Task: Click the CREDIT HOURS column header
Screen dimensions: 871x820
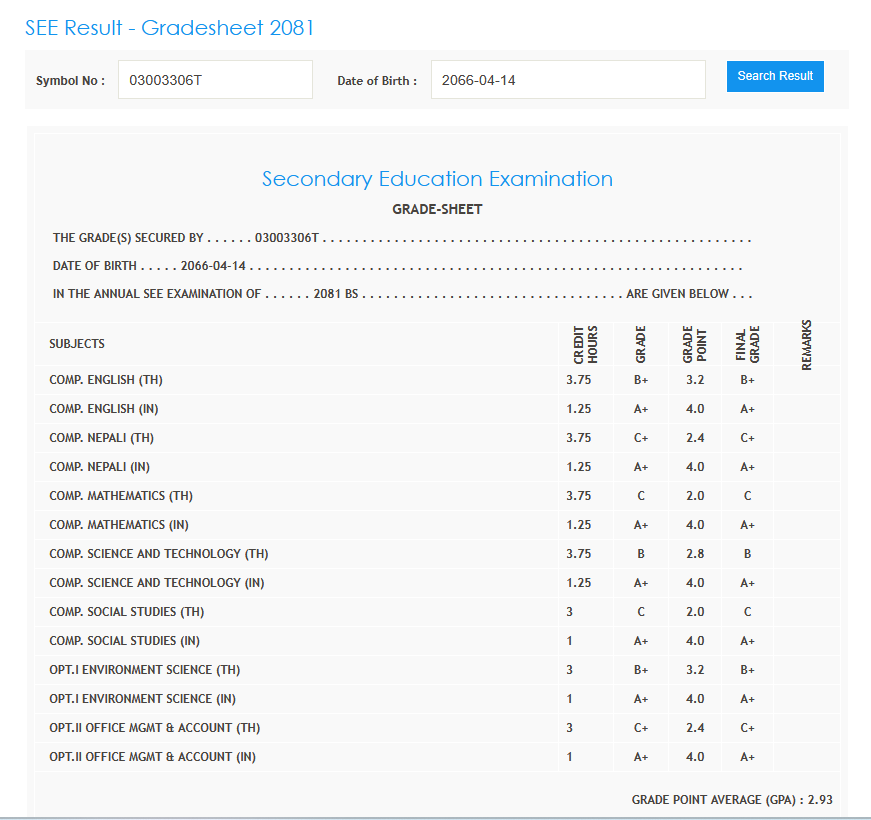Action: click(x=585, y=344)
